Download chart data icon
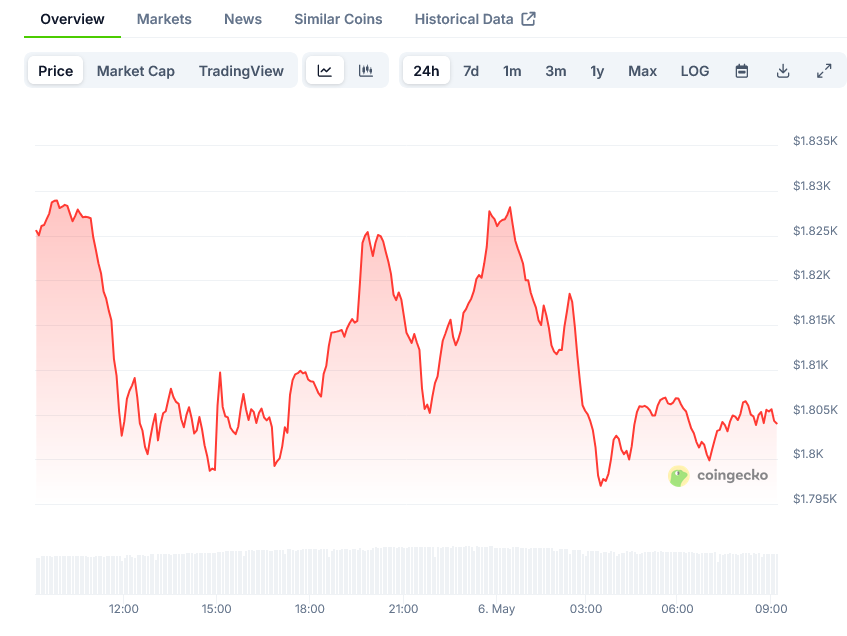This screenshot has height=636, width=847. coord(783,71)
